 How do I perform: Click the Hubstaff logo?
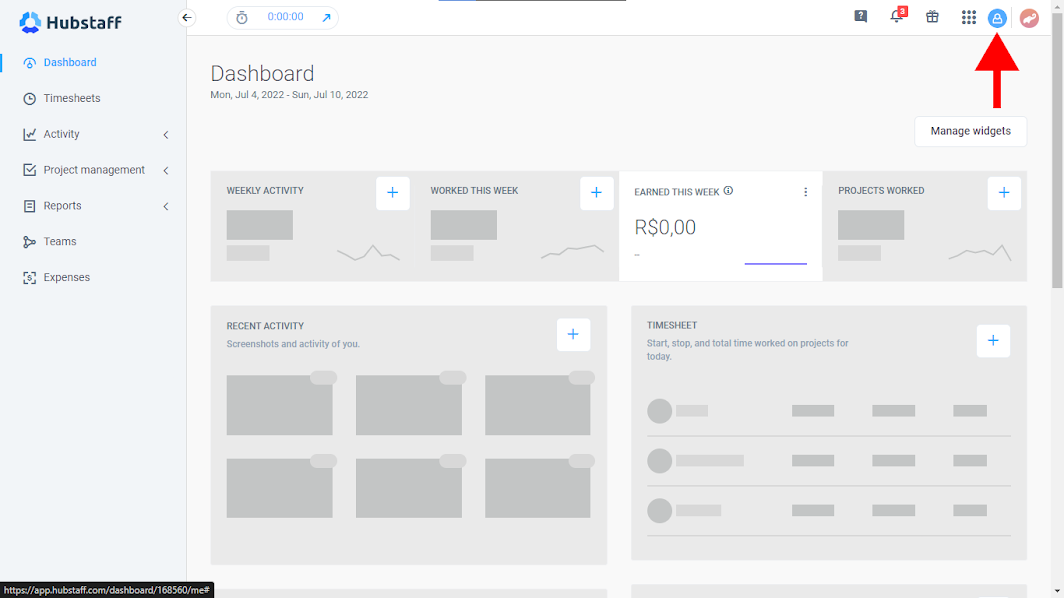click(x=70, y=22)
